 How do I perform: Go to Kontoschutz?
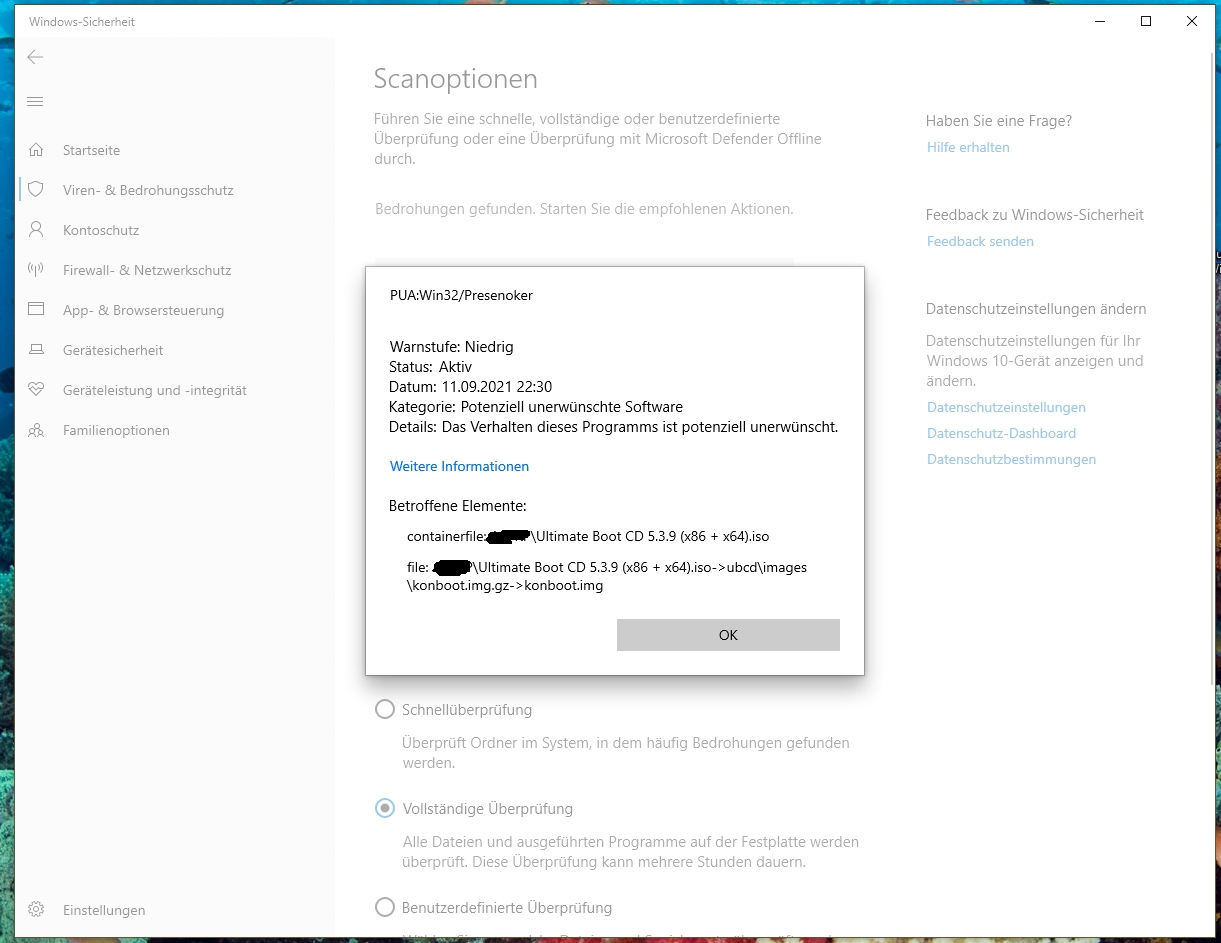click(x=101, y=230)
